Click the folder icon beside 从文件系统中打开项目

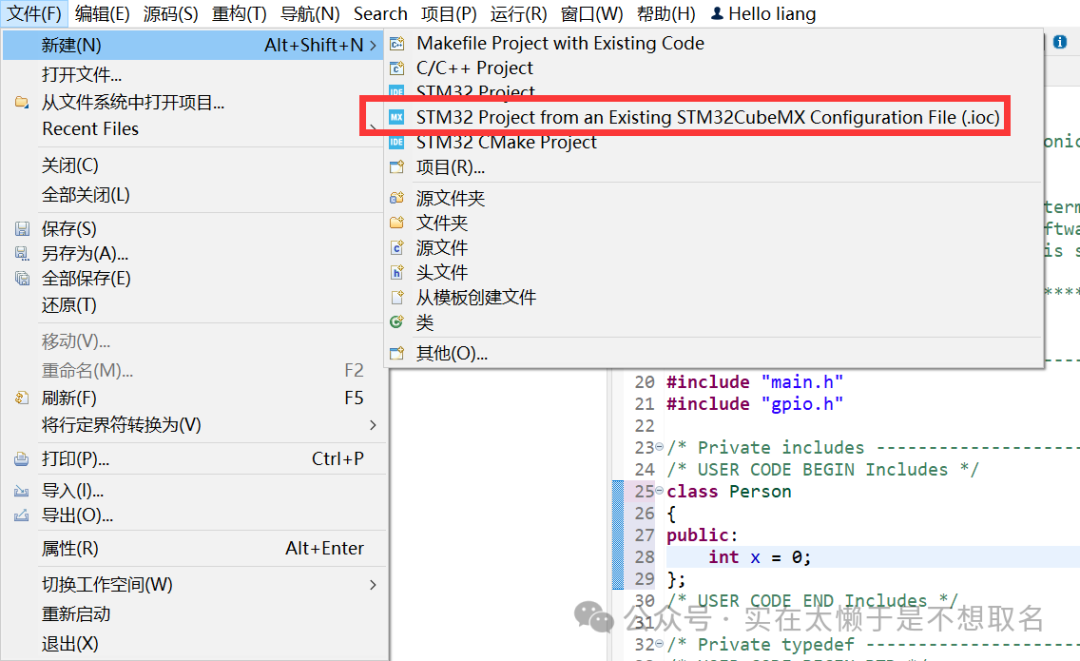pos(22,103)
